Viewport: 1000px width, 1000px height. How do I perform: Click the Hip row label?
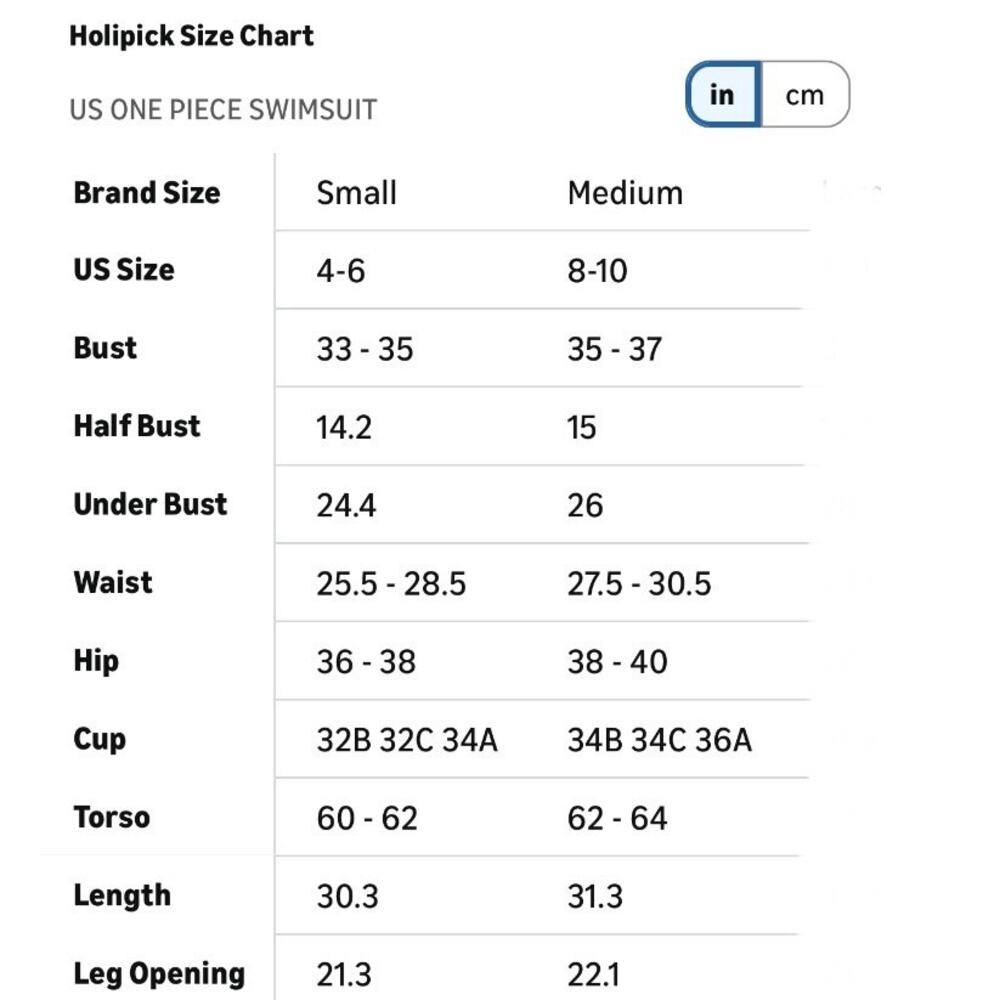96,661
